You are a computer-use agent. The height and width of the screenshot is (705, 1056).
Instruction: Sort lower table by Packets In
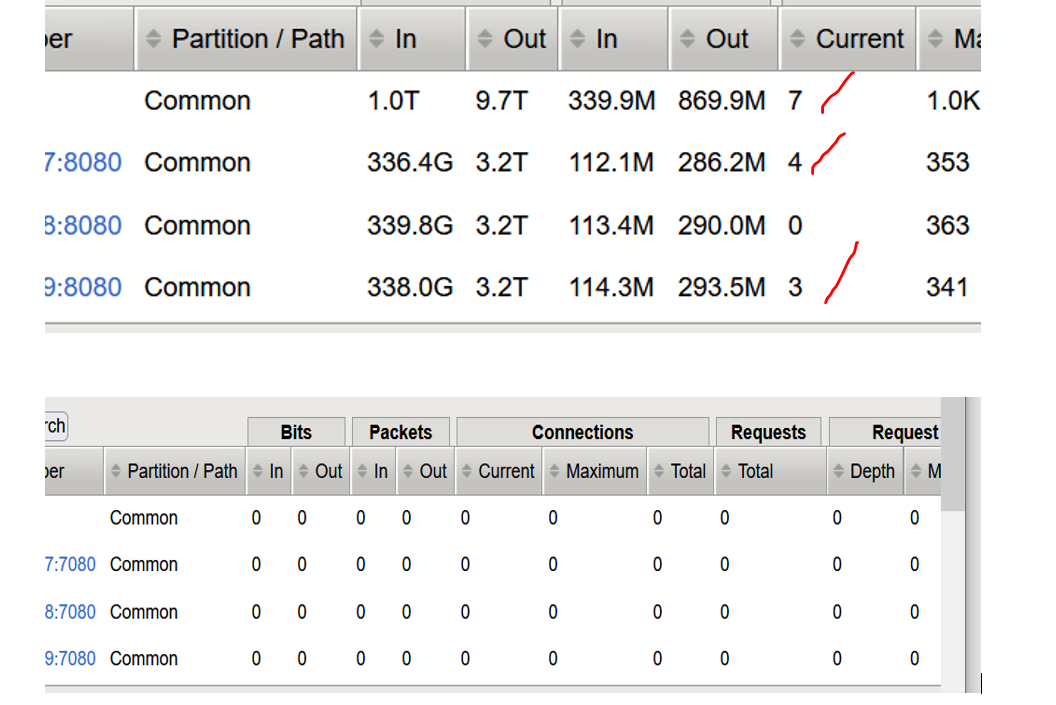pos(373,471)
